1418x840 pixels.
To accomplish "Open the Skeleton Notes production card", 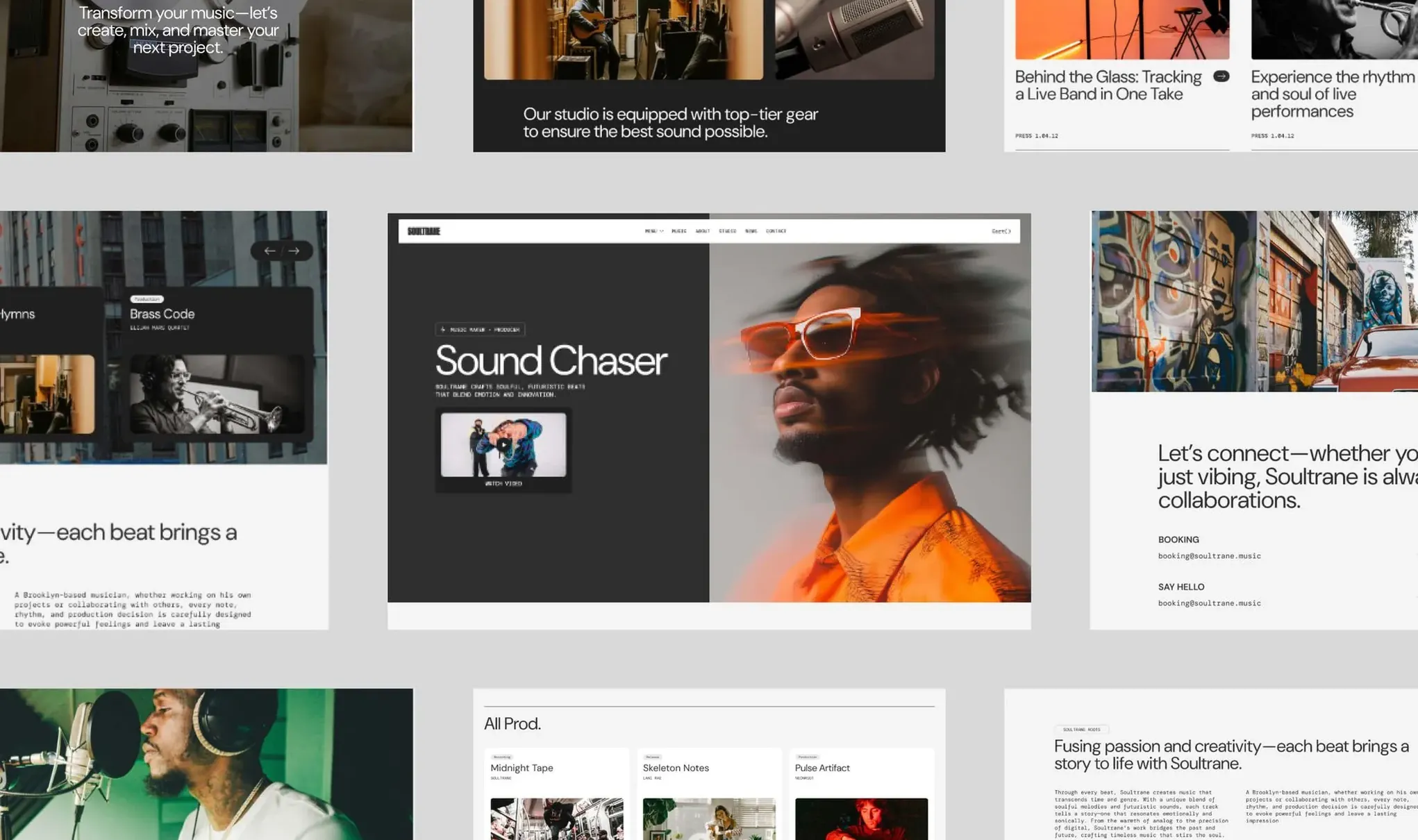I will [709, 793].
